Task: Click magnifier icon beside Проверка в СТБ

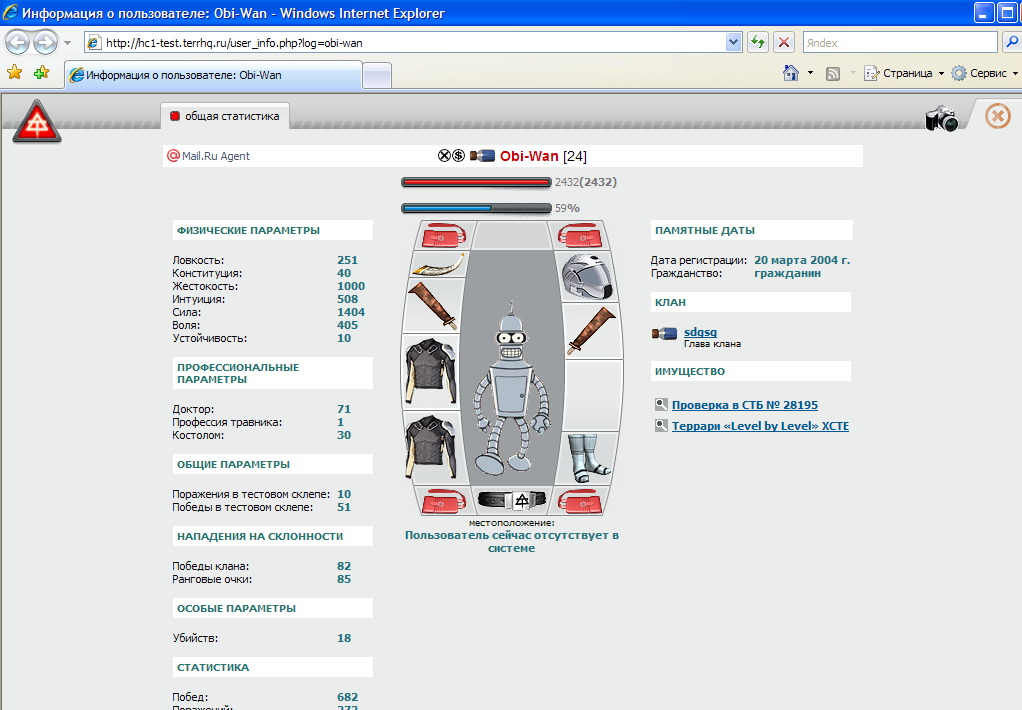Action: (x=661, y=405)
